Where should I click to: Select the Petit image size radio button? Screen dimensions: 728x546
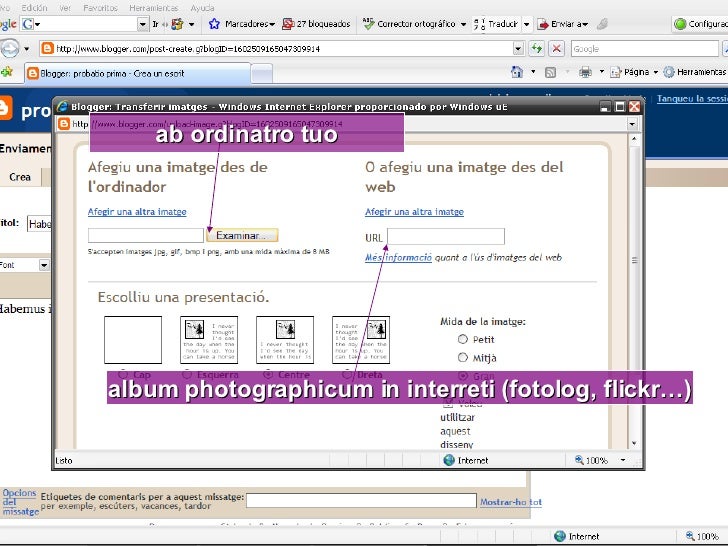pos(462,339)
